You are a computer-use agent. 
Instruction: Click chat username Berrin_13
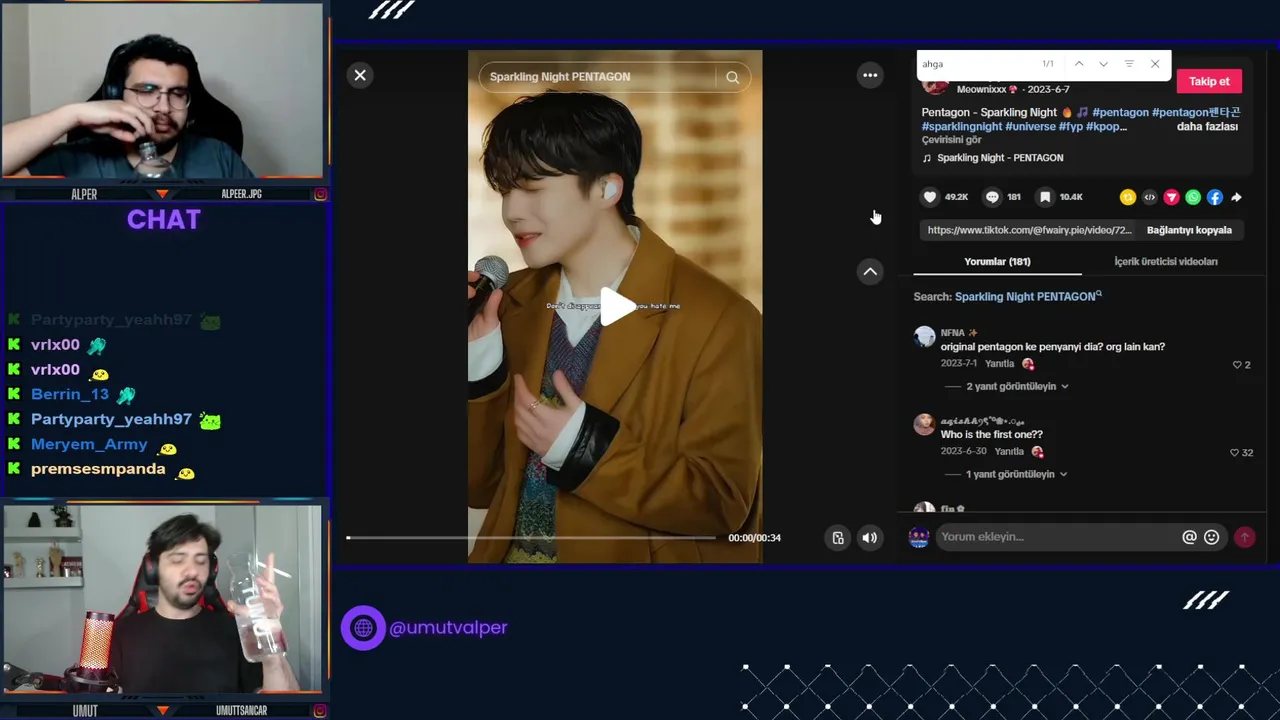click(70, 394)
